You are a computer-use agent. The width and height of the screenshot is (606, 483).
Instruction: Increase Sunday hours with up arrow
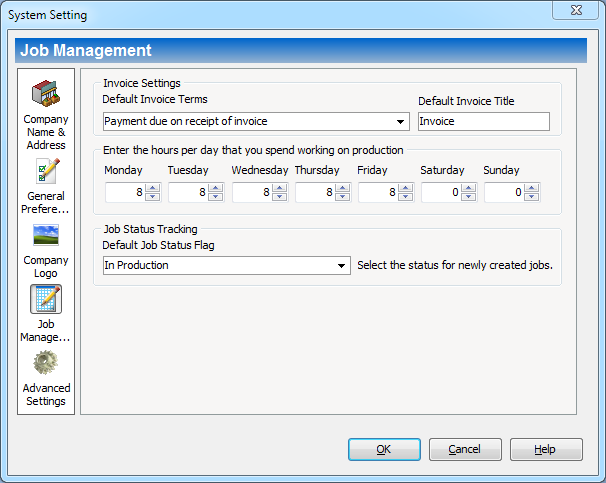(x=532, y=188)
